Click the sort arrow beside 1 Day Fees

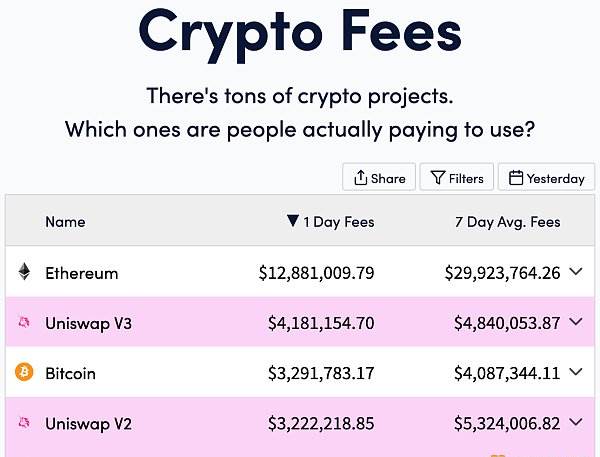293,221
